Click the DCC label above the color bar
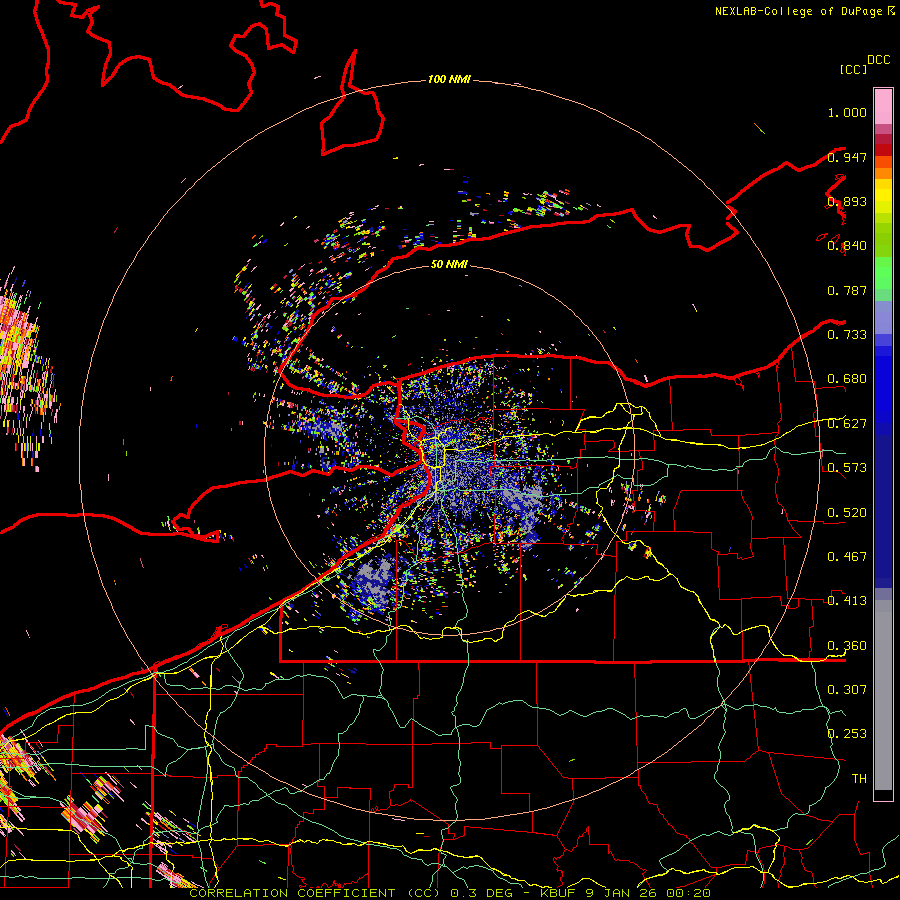Screen dimensions: 900x900 click(879, 60)
